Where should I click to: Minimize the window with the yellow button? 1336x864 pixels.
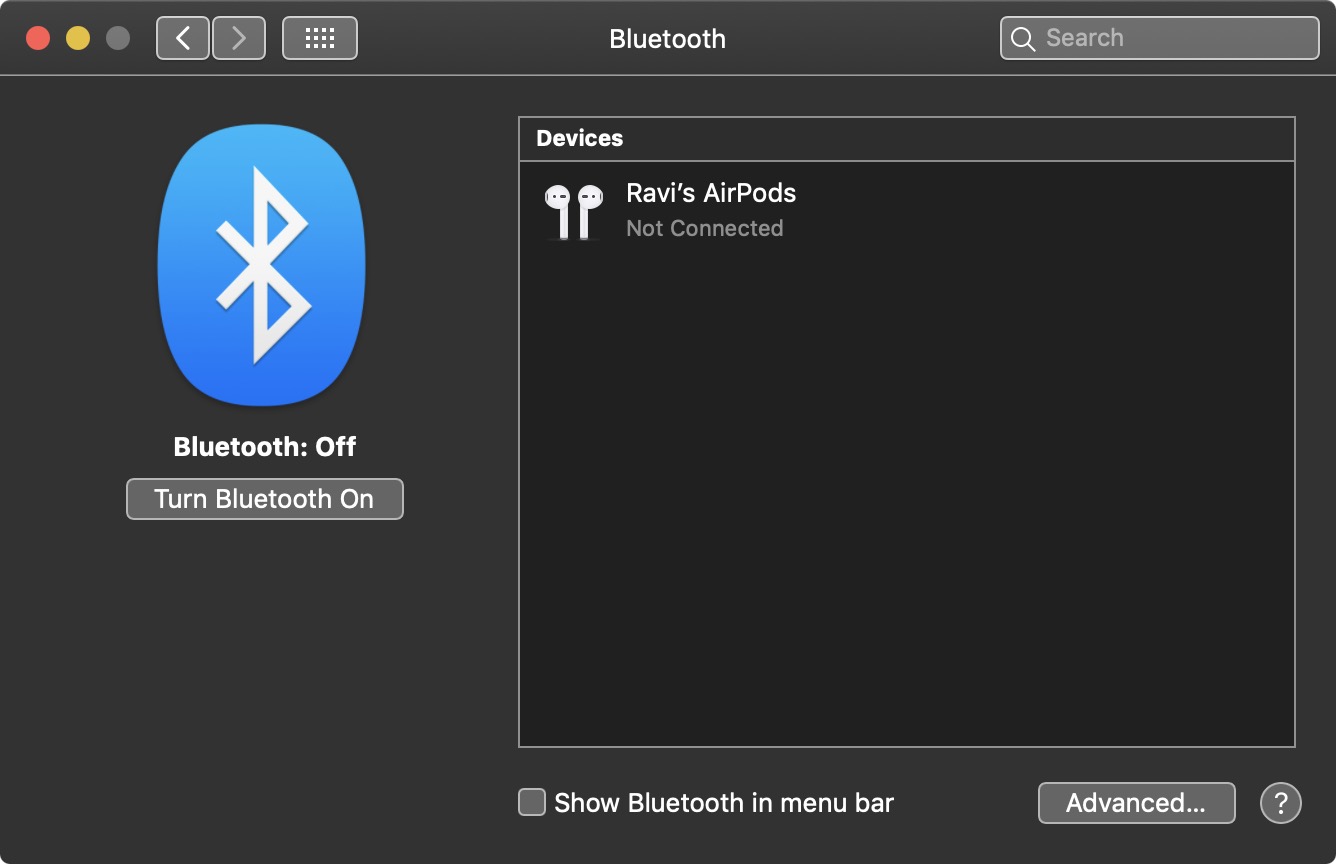(78, 39)
